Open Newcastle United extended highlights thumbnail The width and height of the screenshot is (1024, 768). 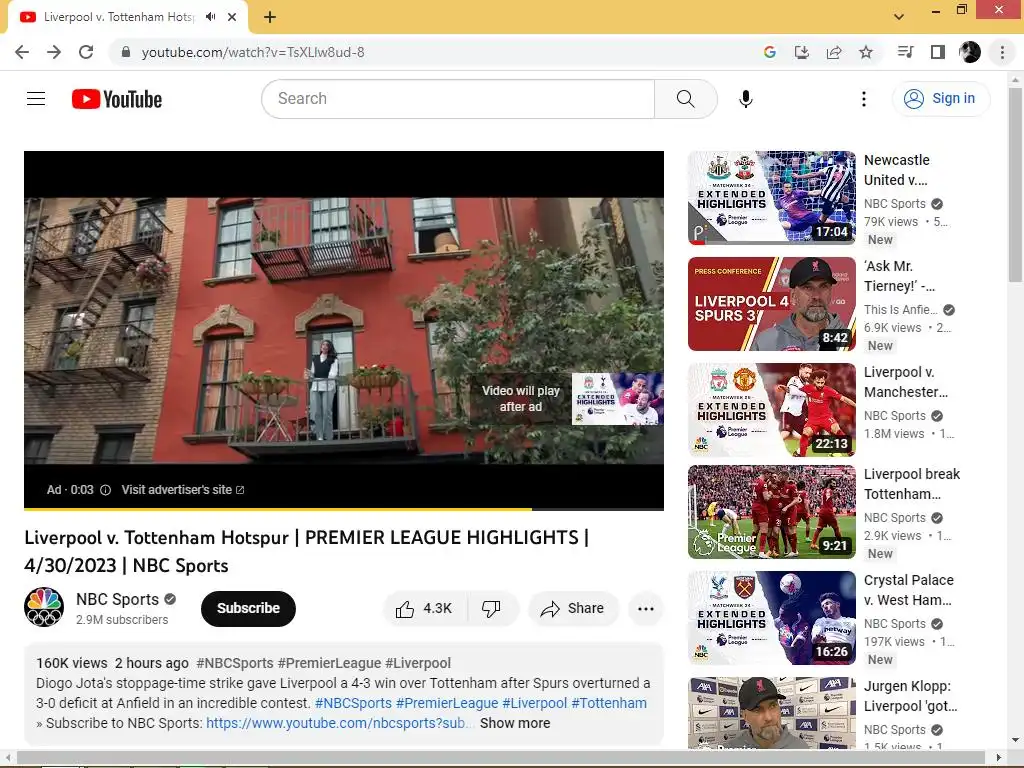pos(771,198)
